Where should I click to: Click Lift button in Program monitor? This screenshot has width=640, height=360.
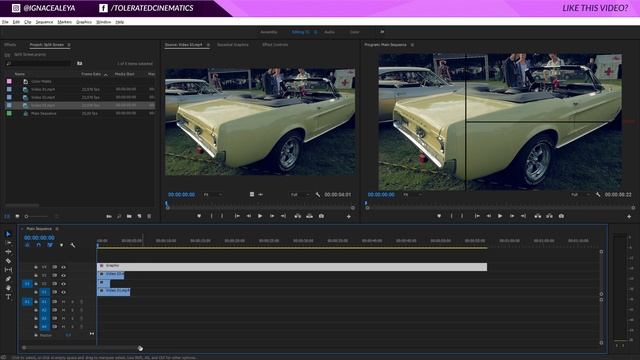pyautogui.click(x=538, y=216)
